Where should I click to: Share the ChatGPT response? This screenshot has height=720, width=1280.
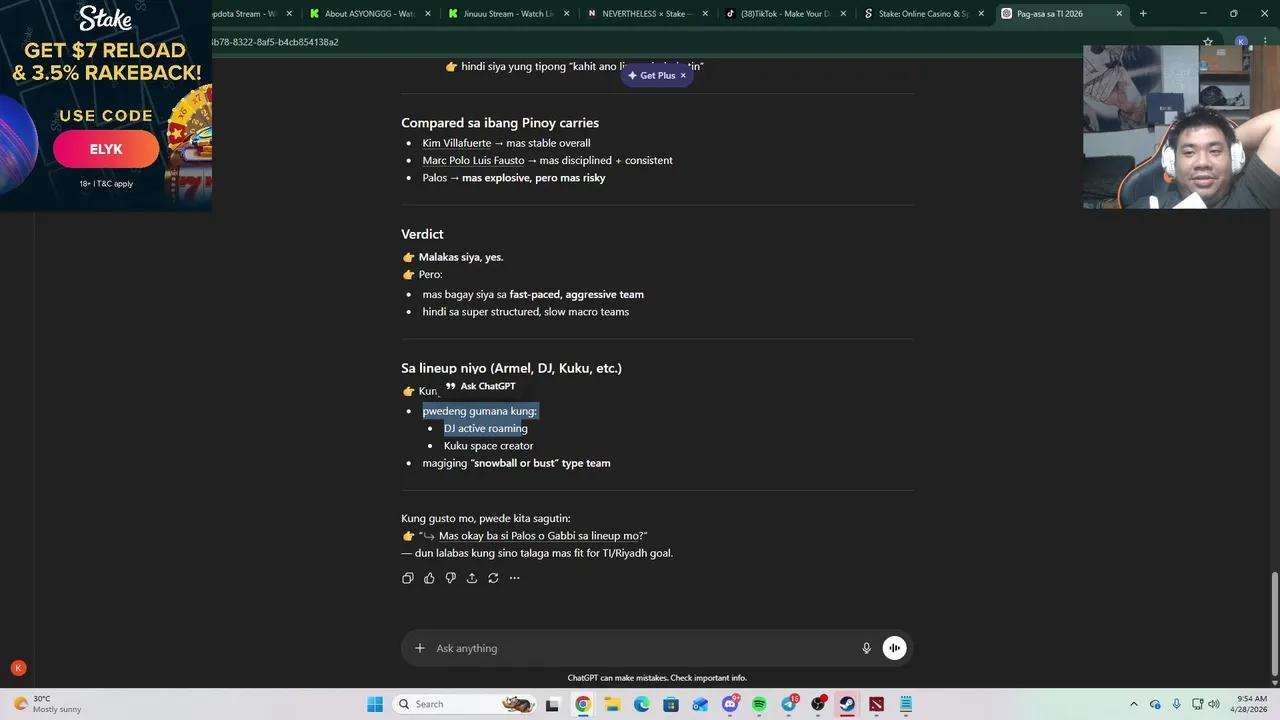(472, 578)
